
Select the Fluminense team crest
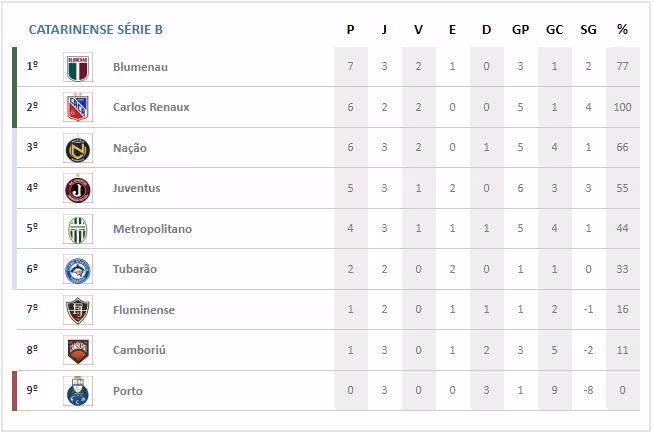[77, 310]
